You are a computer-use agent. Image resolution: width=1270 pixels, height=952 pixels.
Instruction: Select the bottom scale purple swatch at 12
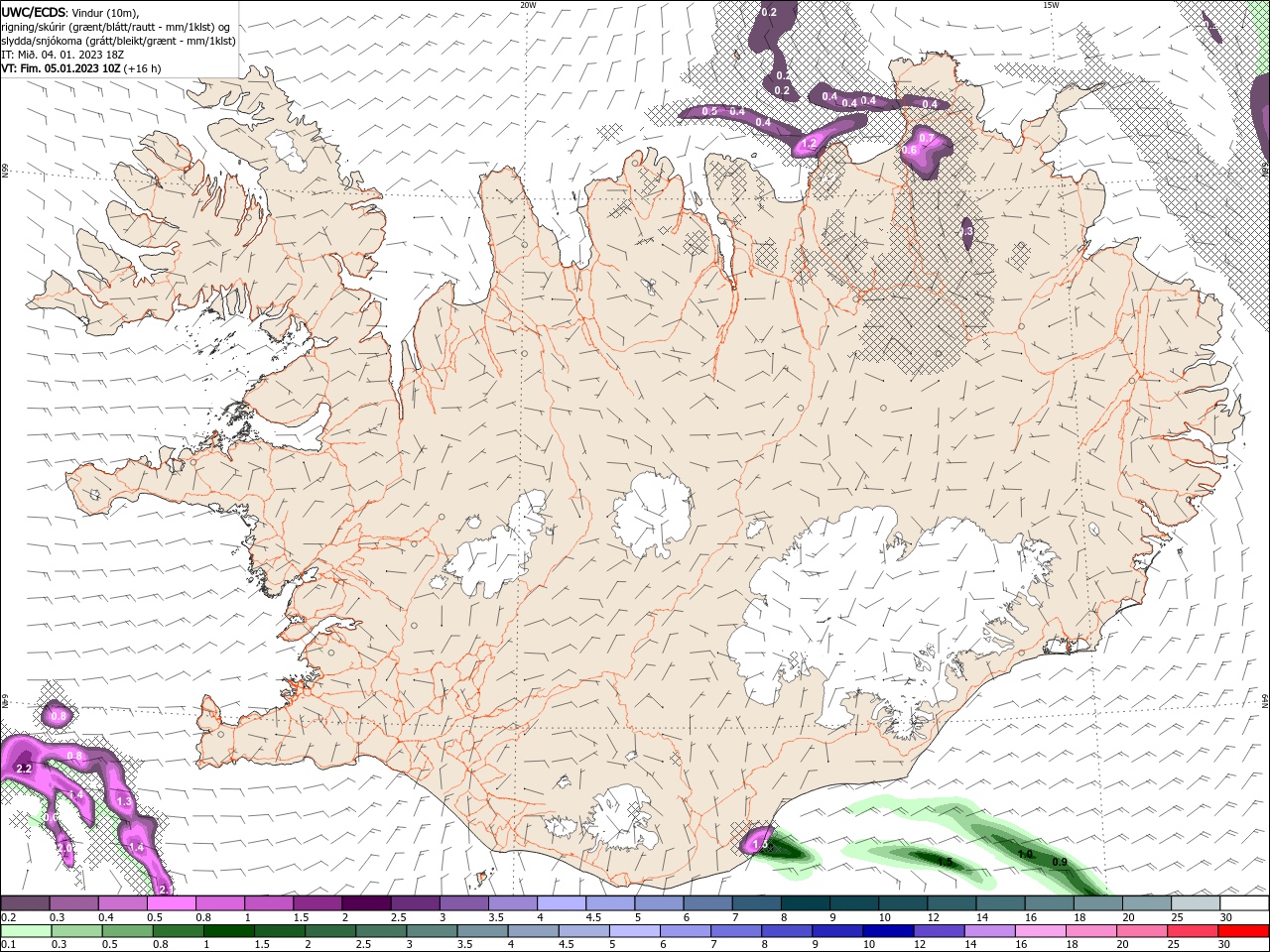point(939,931)
